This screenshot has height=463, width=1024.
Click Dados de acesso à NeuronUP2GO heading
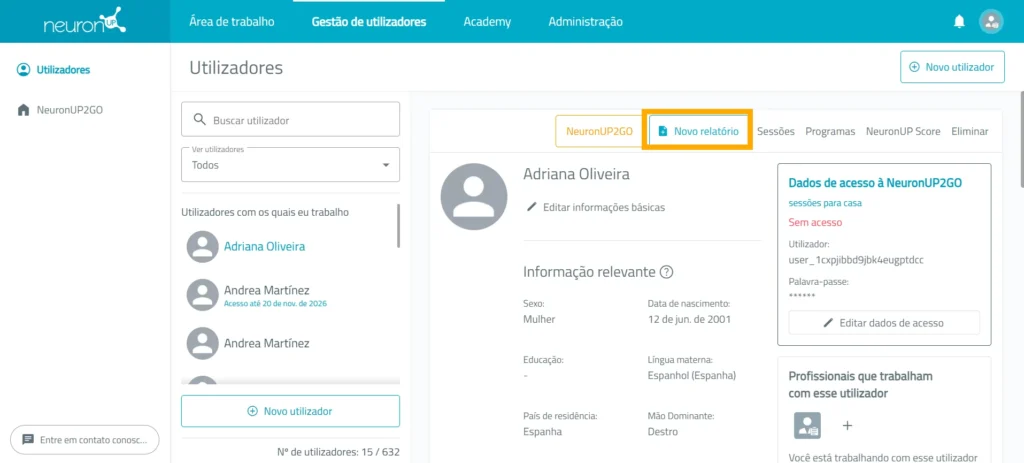pyautogui.click(x=875, y=183)
